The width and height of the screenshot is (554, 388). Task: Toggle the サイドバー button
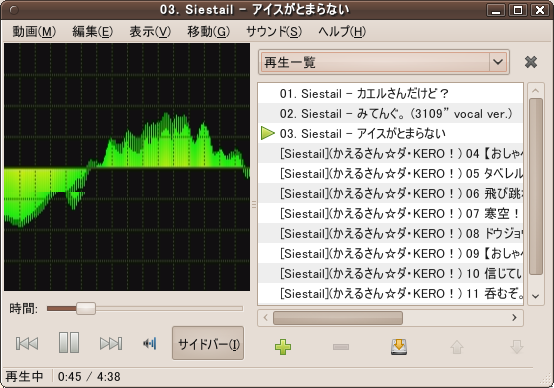point(208,343)
